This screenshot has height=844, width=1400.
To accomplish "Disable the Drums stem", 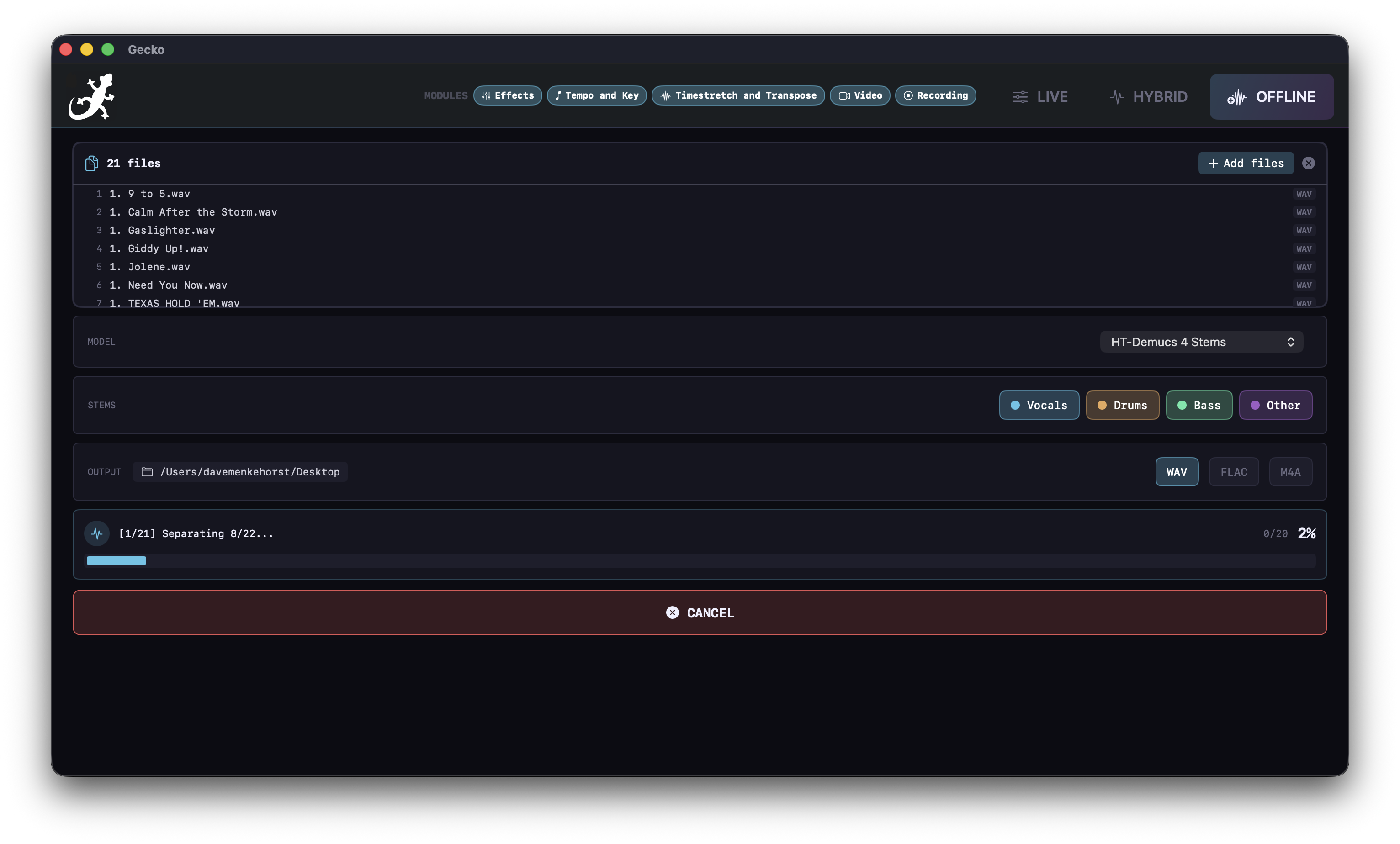I will tap(1122, 405).
